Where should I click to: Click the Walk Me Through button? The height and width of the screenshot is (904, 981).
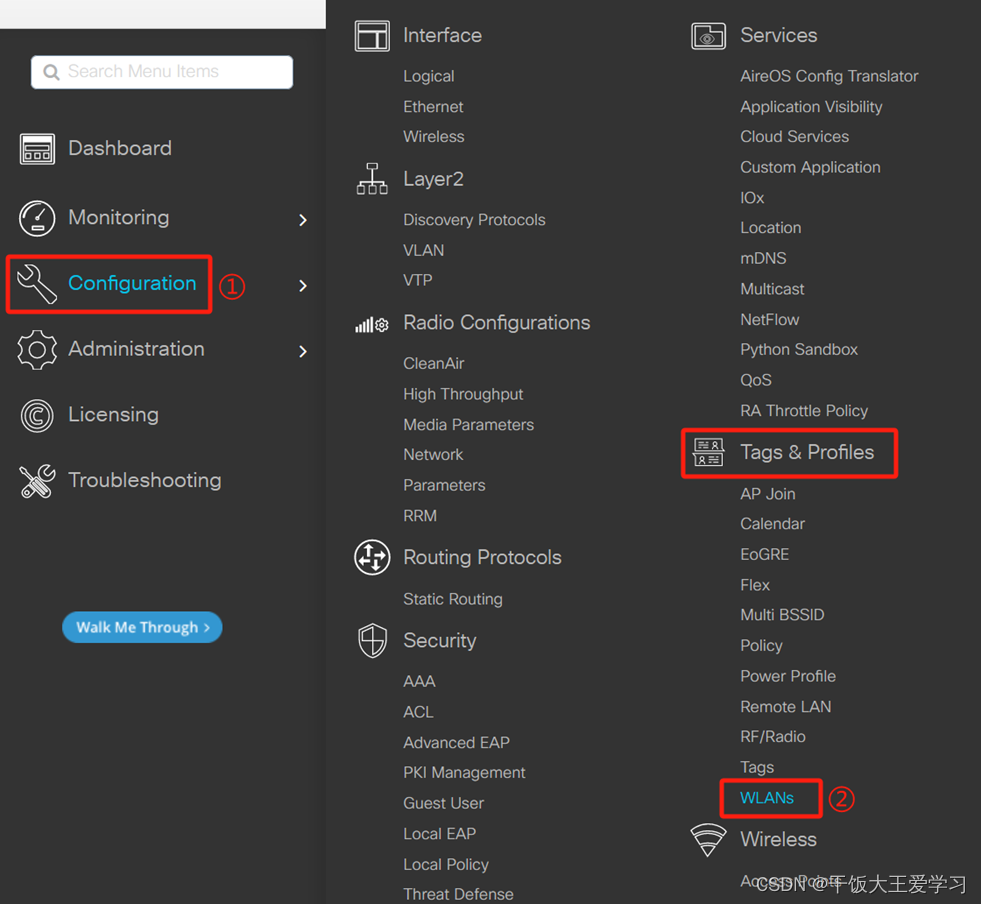pos(141,627)
